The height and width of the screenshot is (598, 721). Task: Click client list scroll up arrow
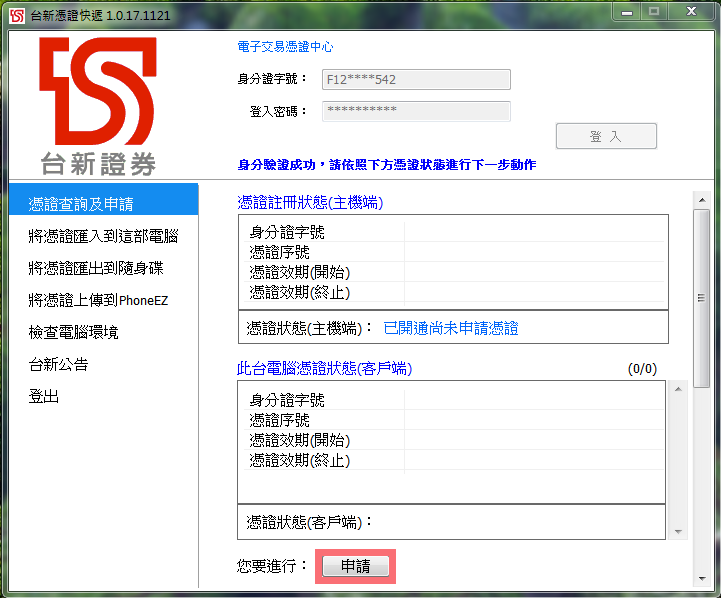coord(678,389)
